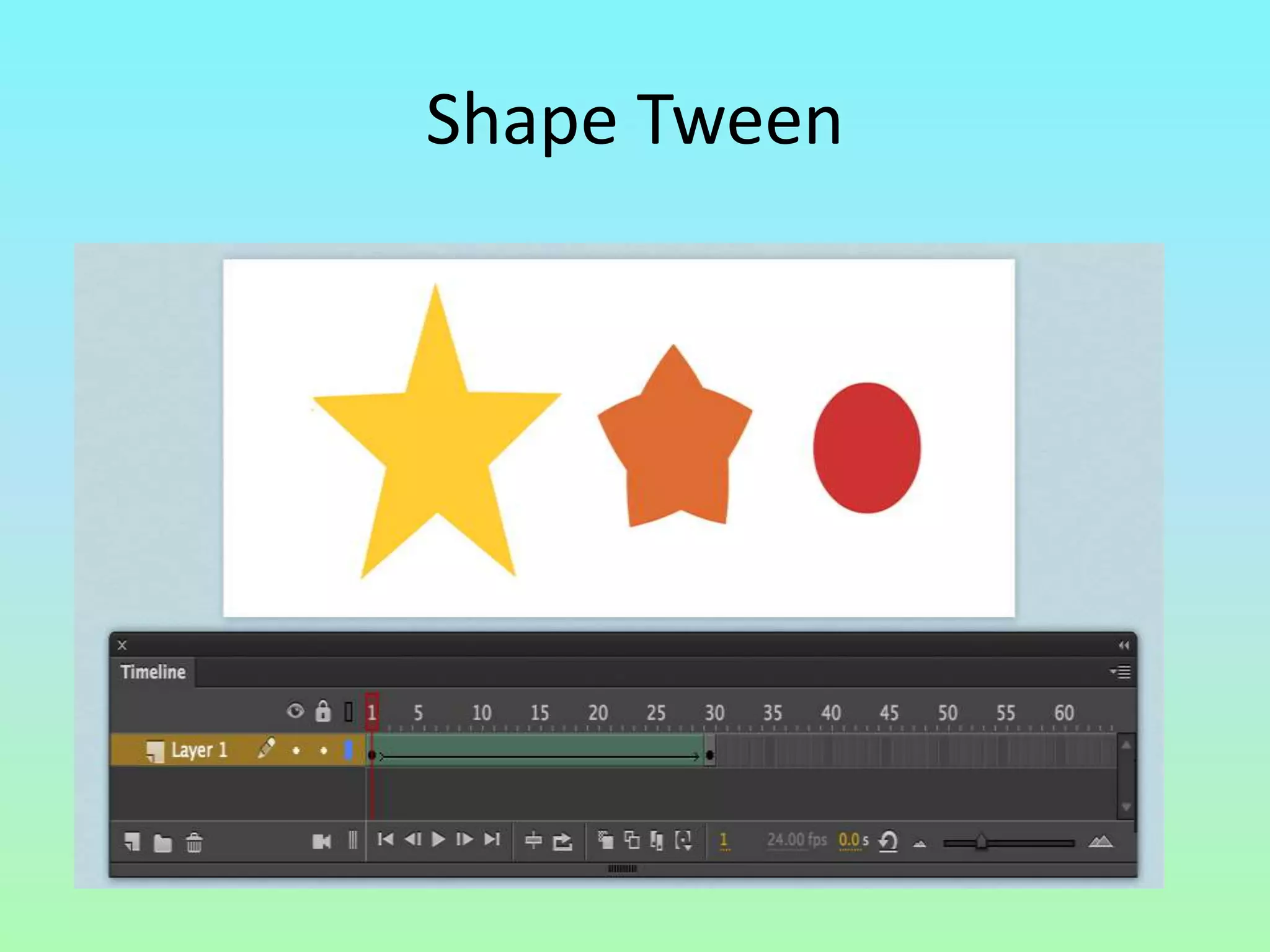Screen dimensions: 1270x952
Task: Click Edit Multiple Frames icon
Action: (656, 840)
